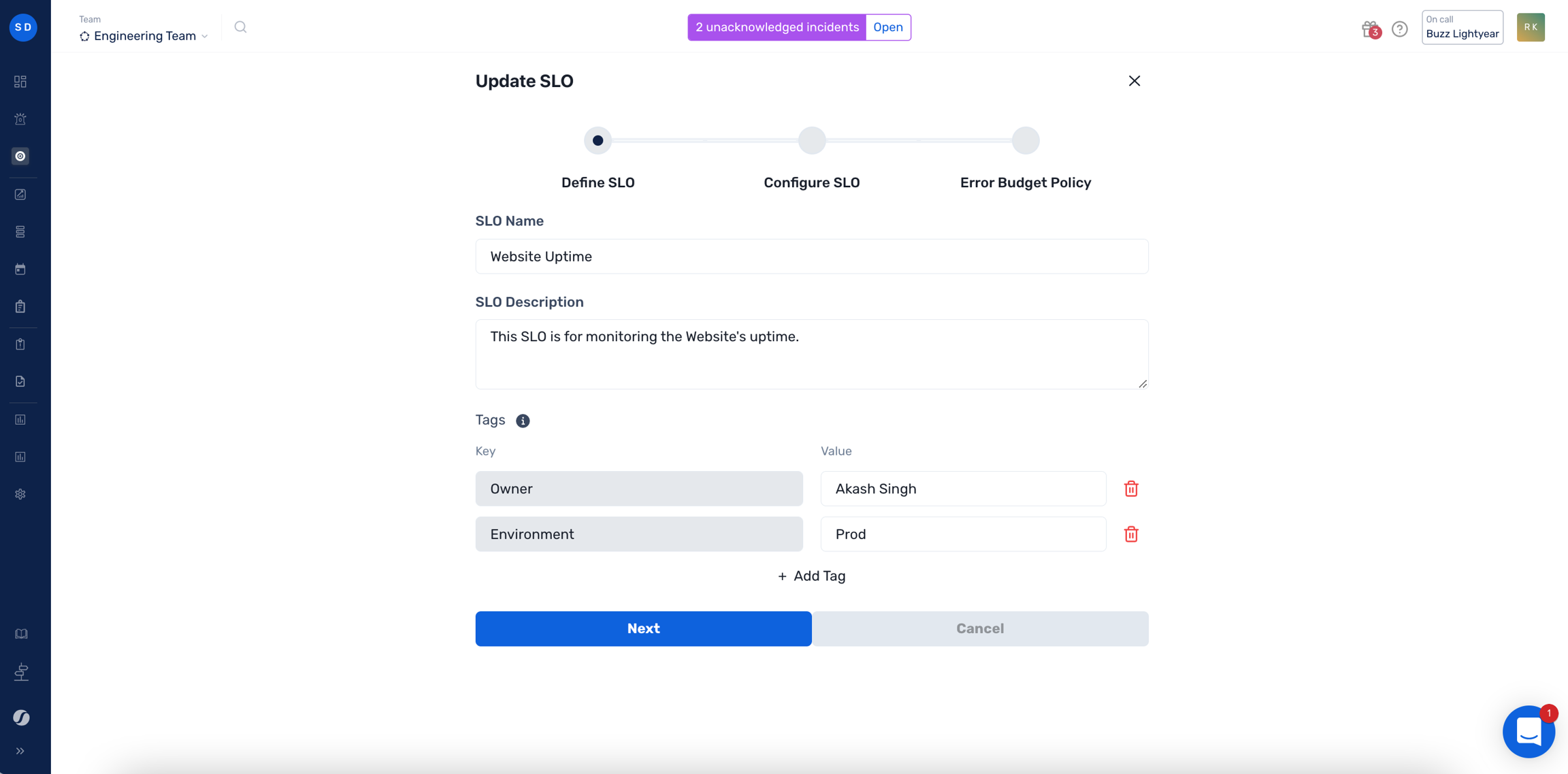Open the RK user profile avatar
Screen dimensions: 1568x774
[1531, 27]
